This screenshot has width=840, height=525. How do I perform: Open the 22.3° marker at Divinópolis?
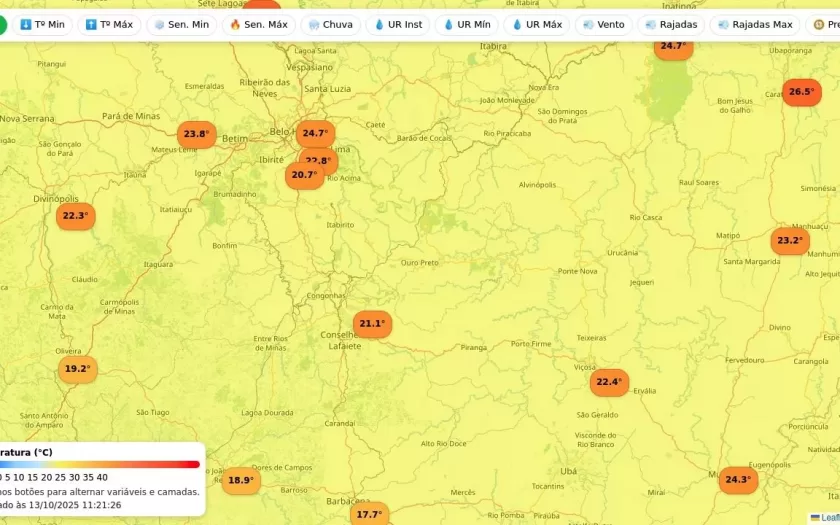coord(76,216)
